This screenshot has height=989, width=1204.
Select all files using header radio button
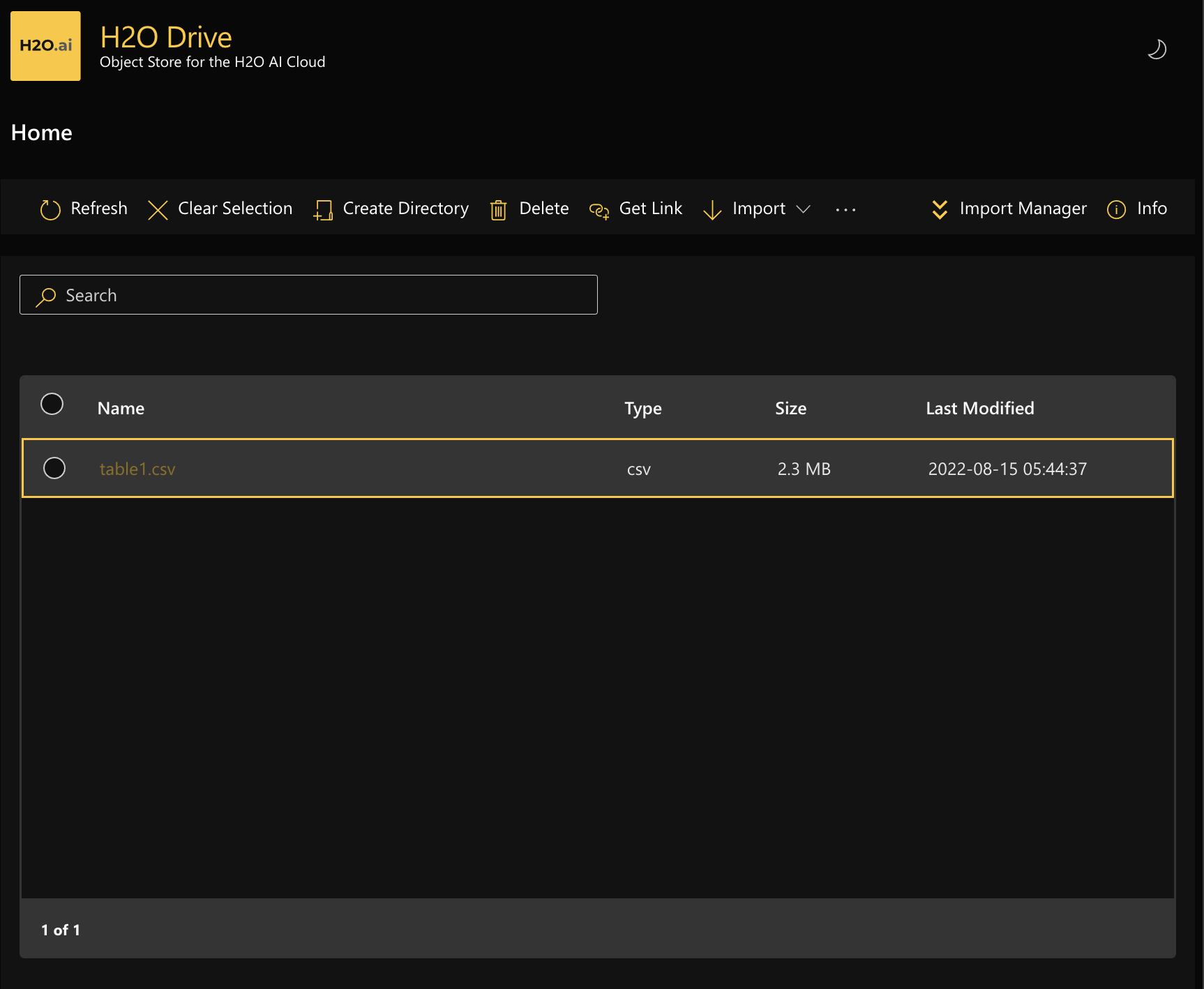[52, 404]
